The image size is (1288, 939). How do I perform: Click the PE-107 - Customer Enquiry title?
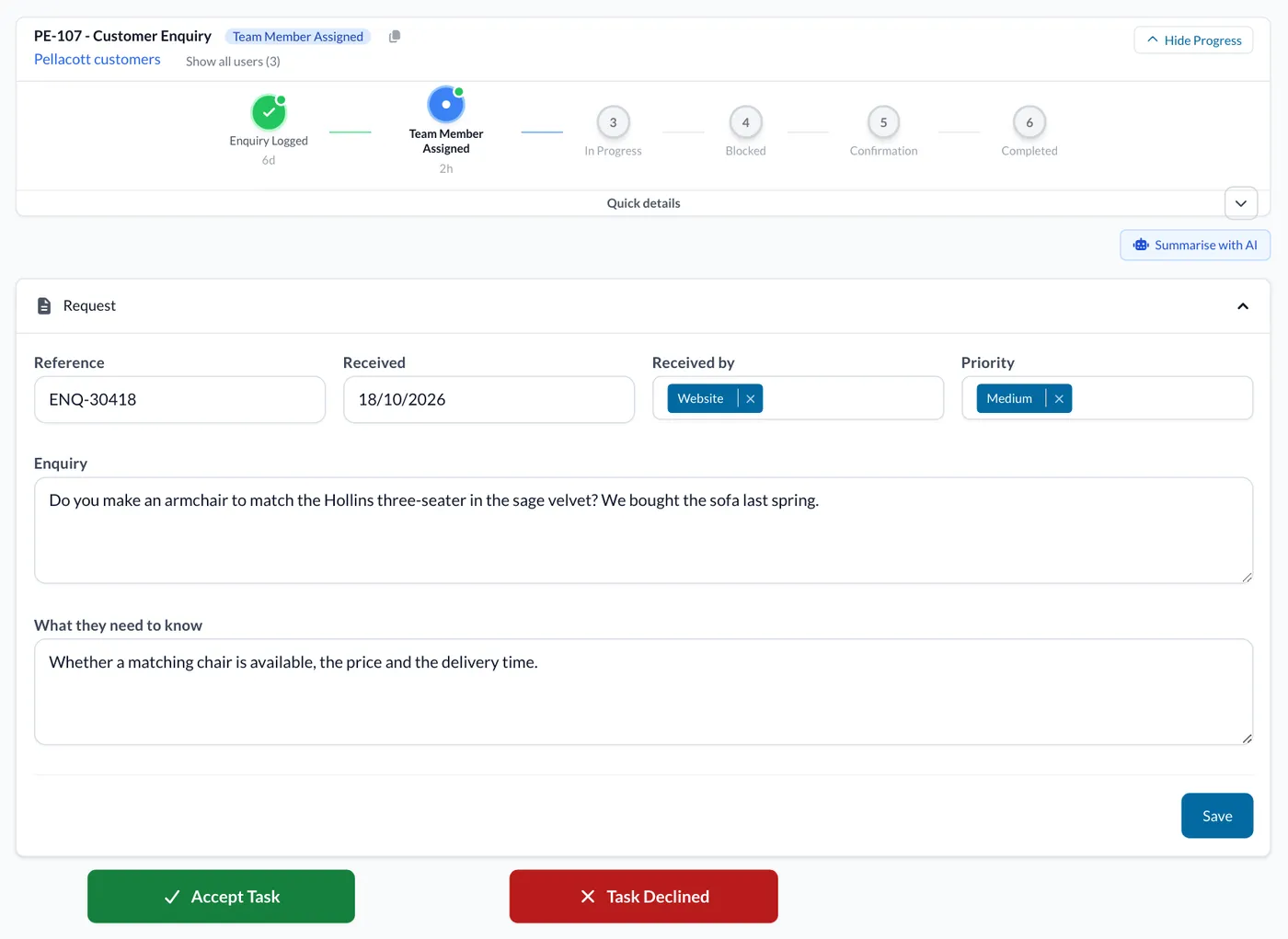(122, 36)
